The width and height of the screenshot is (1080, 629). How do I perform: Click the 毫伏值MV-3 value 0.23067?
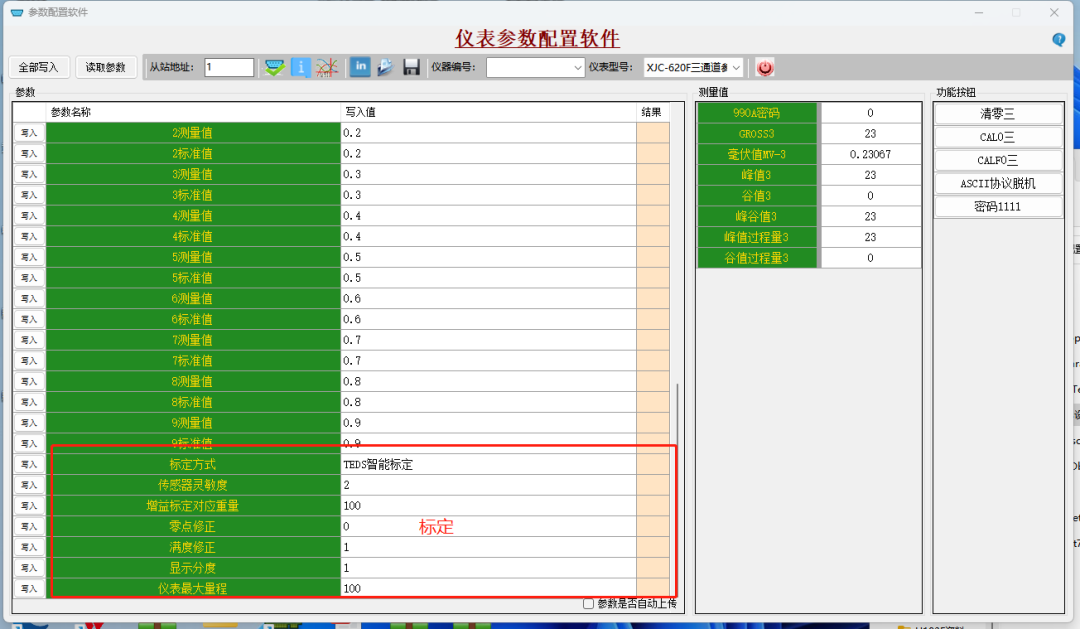tap(871, 154)
